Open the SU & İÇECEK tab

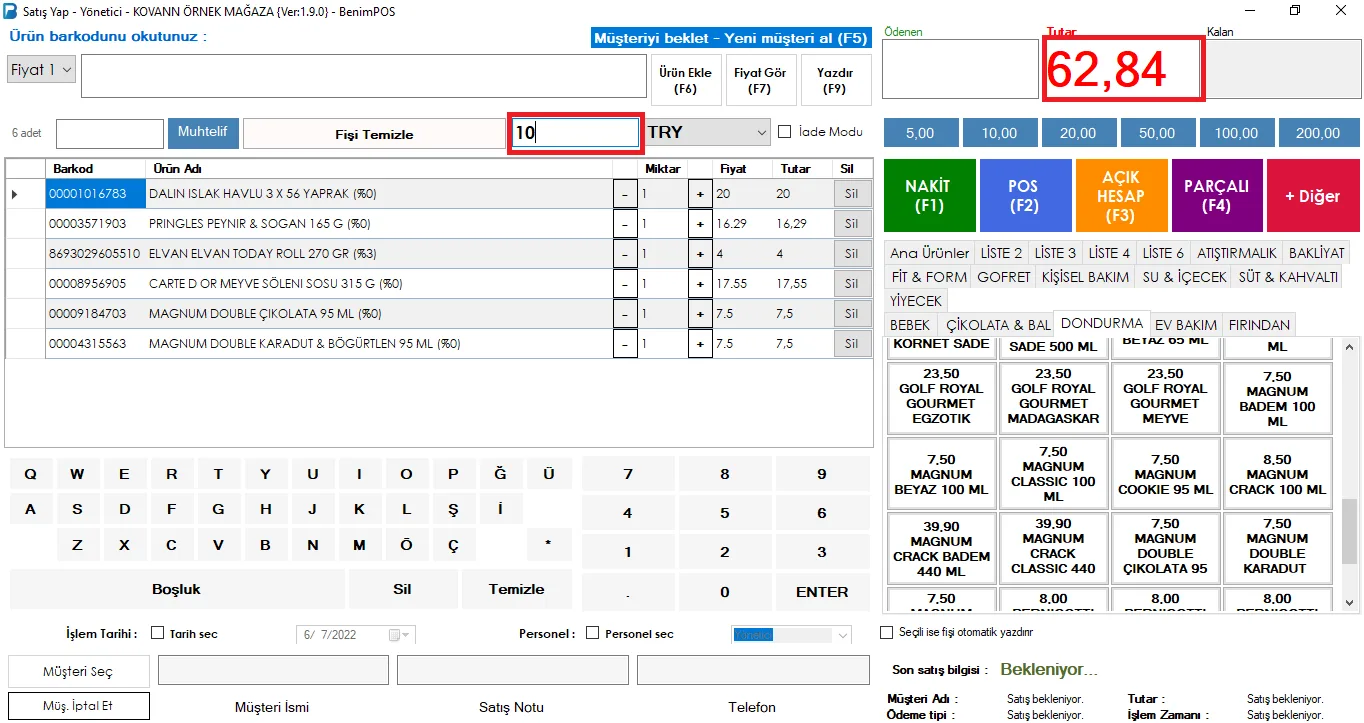pos(1184,277)
